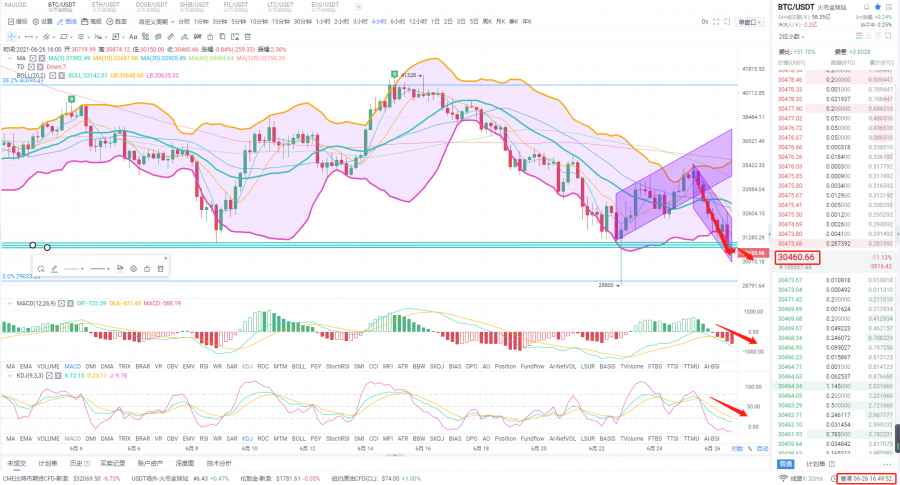Image resolution: width=900 pixels, height=485 pixels.
Task: Click the delete icon in floating line toolbar
Action: [x=160, y=269]
